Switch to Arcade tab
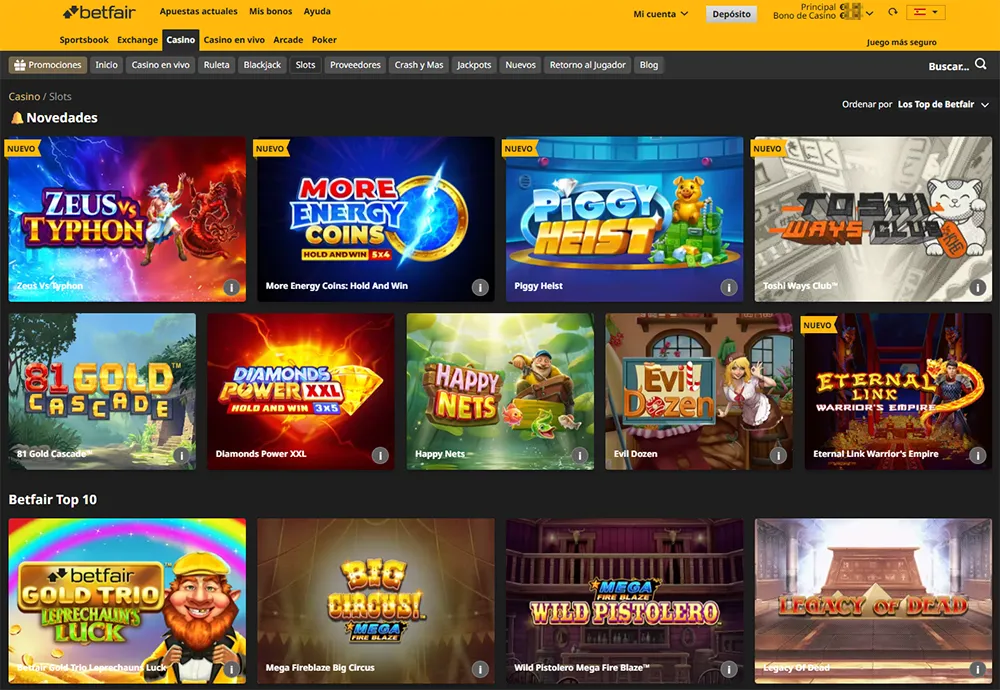Viewport: 1000px width, 690px height. (x=288, y=40)
